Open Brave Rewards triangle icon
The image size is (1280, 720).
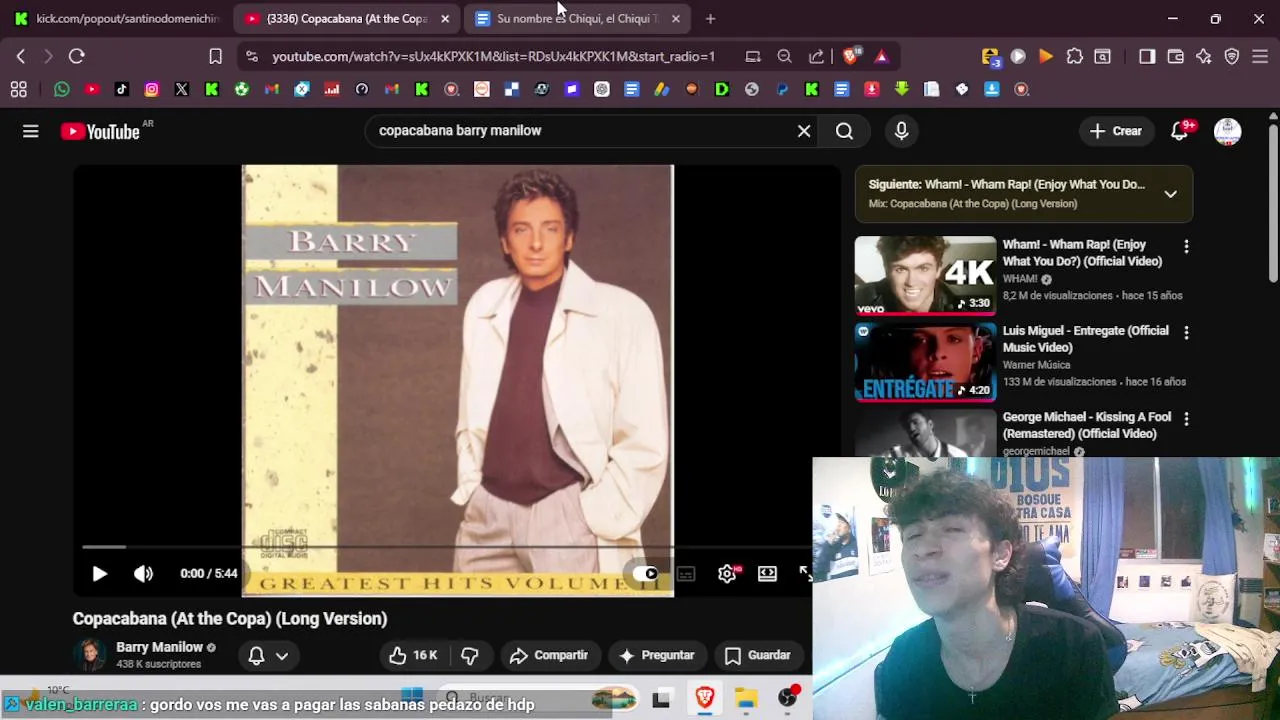[881, 57]
